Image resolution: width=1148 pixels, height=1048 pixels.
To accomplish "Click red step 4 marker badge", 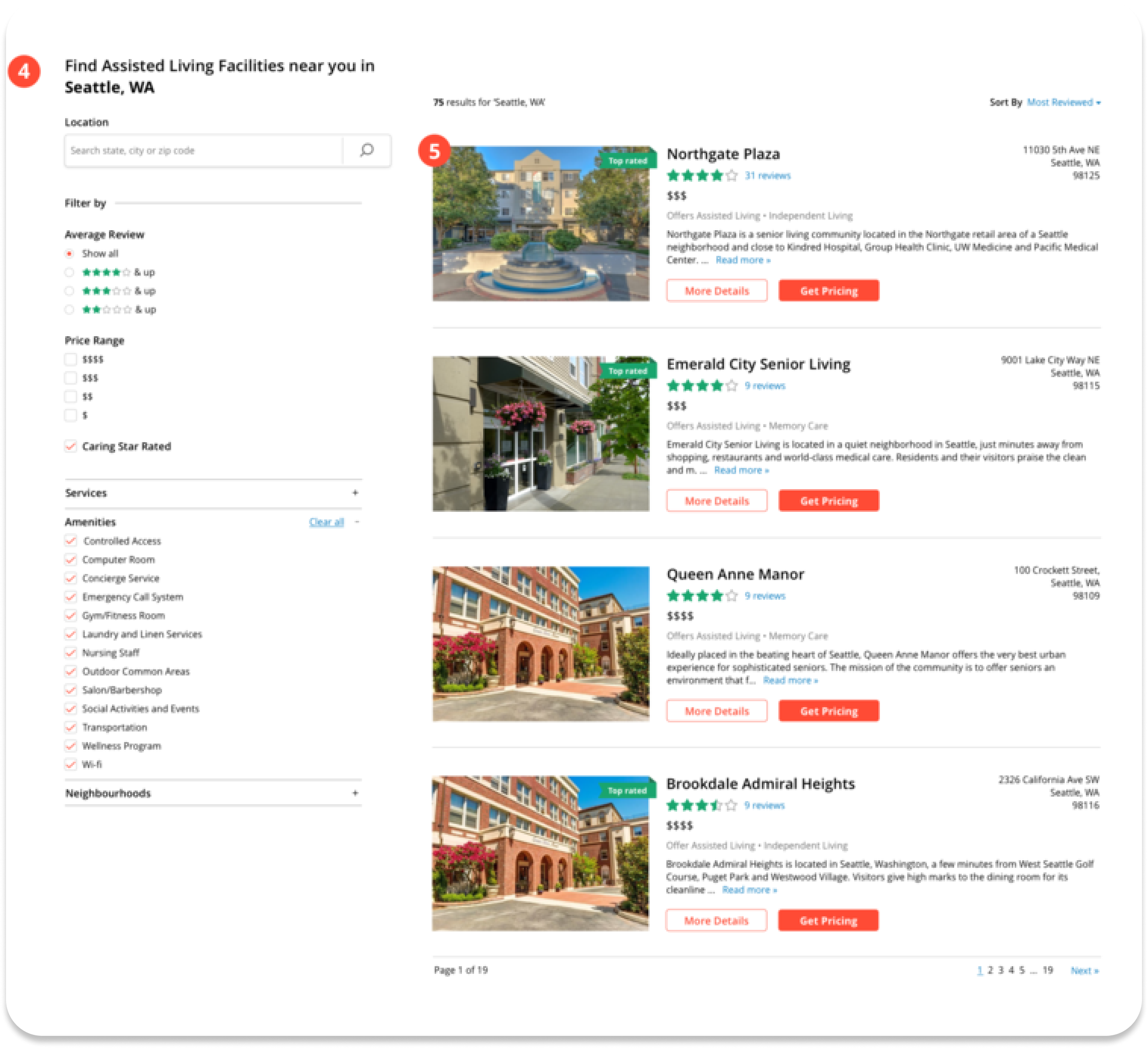I will [24, 72].
